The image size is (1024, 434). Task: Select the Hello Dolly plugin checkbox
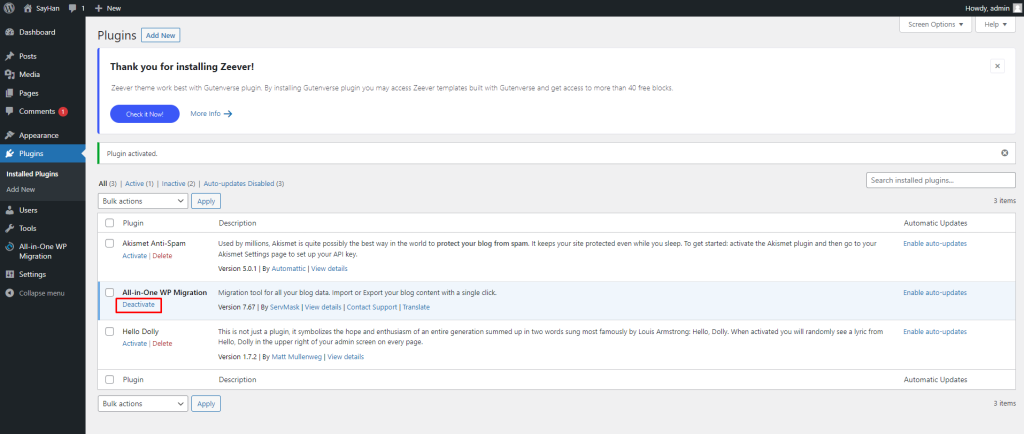(x=110, y=331)
